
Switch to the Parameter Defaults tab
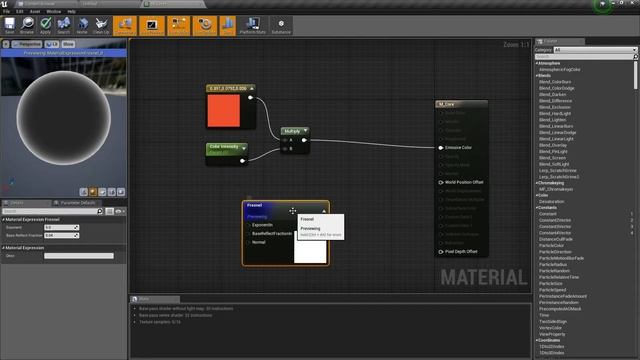coord(78,203)
